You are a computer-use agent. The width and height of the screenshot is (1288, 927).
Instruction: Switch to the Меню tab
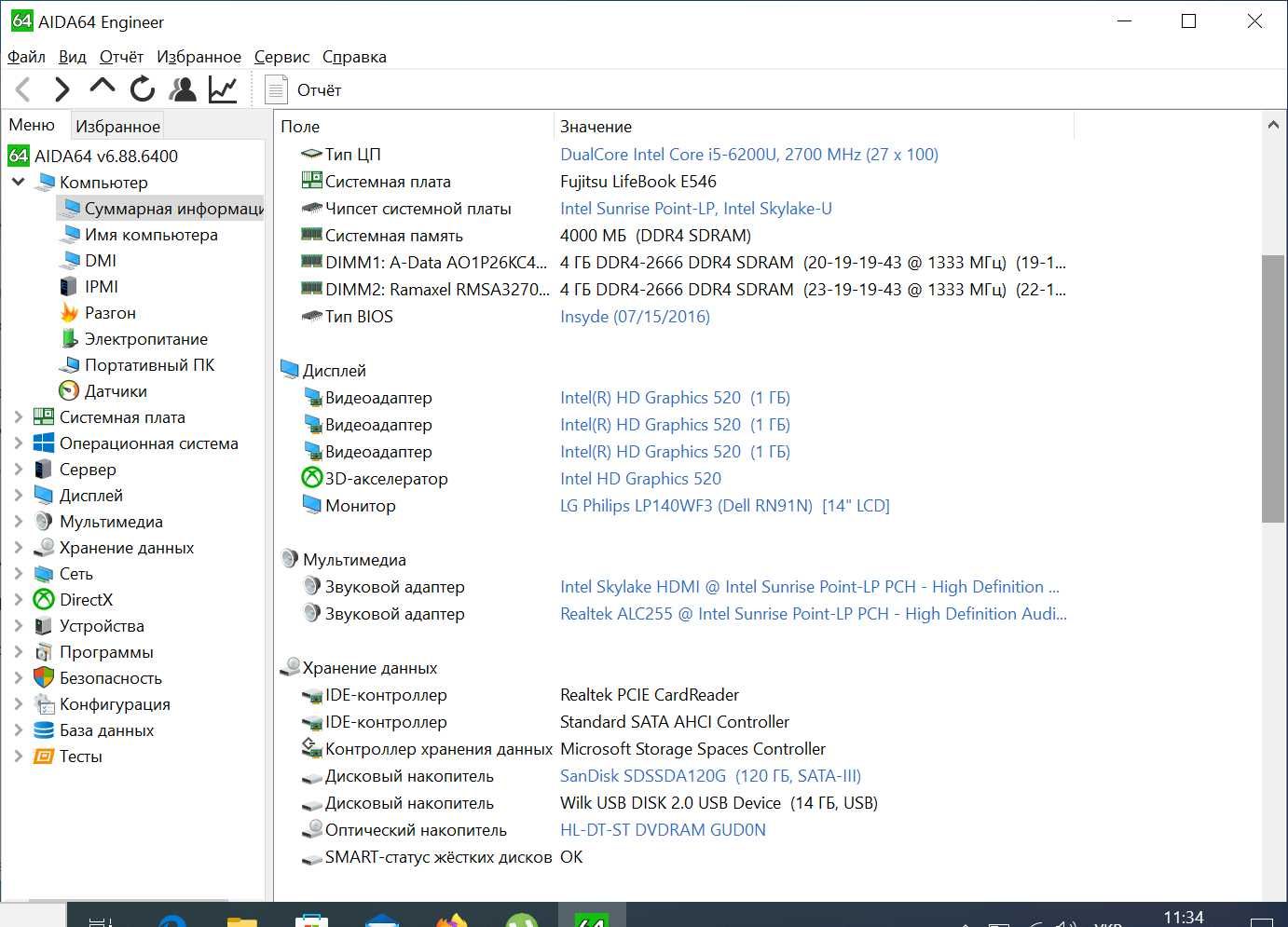[32, 125]
